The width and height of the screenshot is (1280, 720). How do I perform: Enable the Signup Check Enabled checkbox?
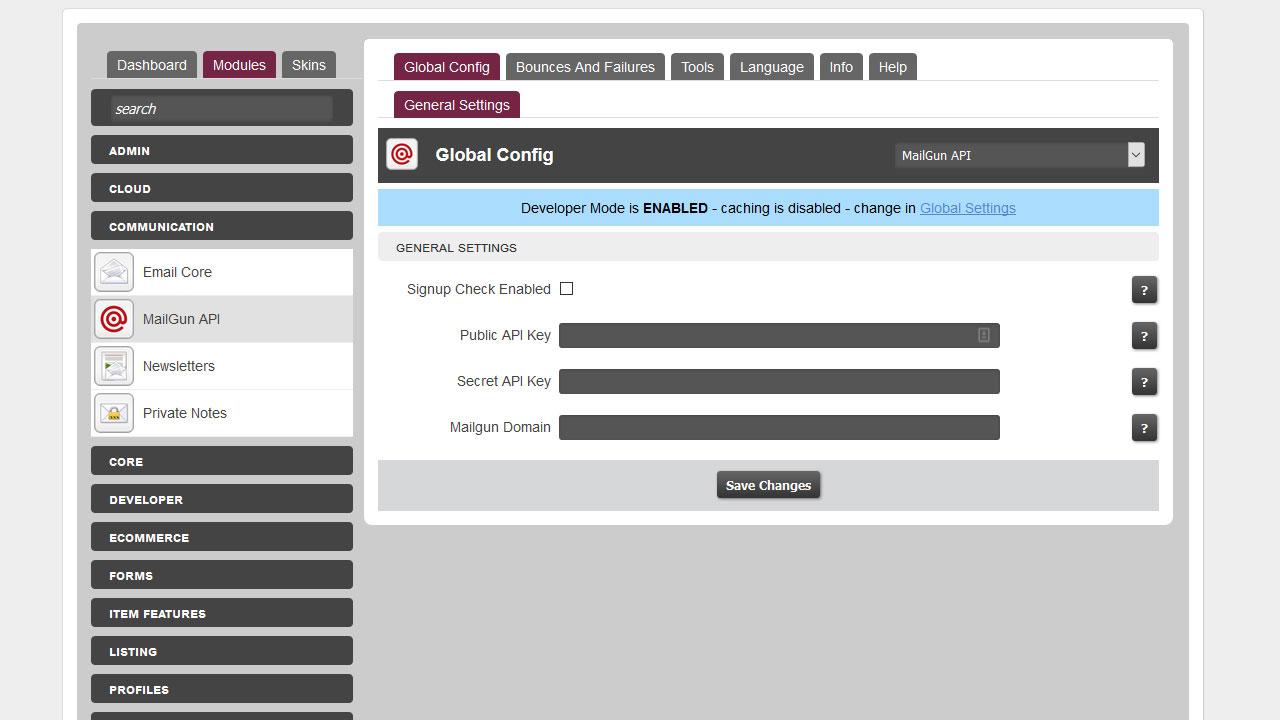[566, 289]
